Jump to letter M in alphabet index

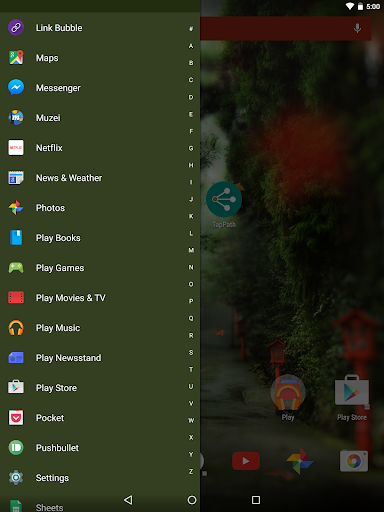(191, 250)
